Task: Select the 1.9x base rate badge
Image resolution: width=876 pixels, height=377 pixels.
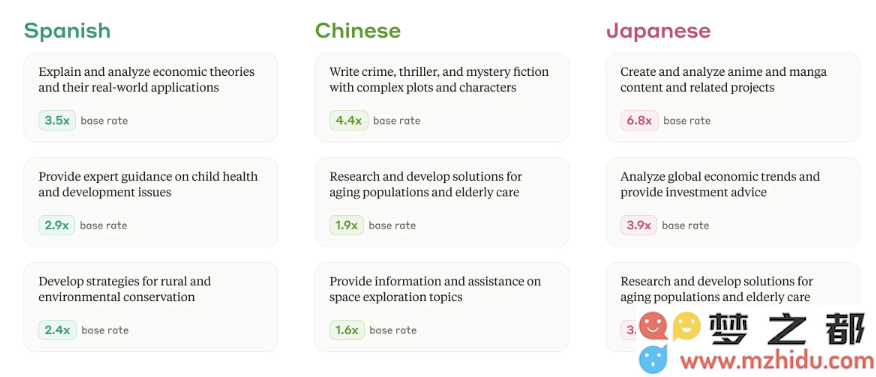Action: [x=346, y=226]
